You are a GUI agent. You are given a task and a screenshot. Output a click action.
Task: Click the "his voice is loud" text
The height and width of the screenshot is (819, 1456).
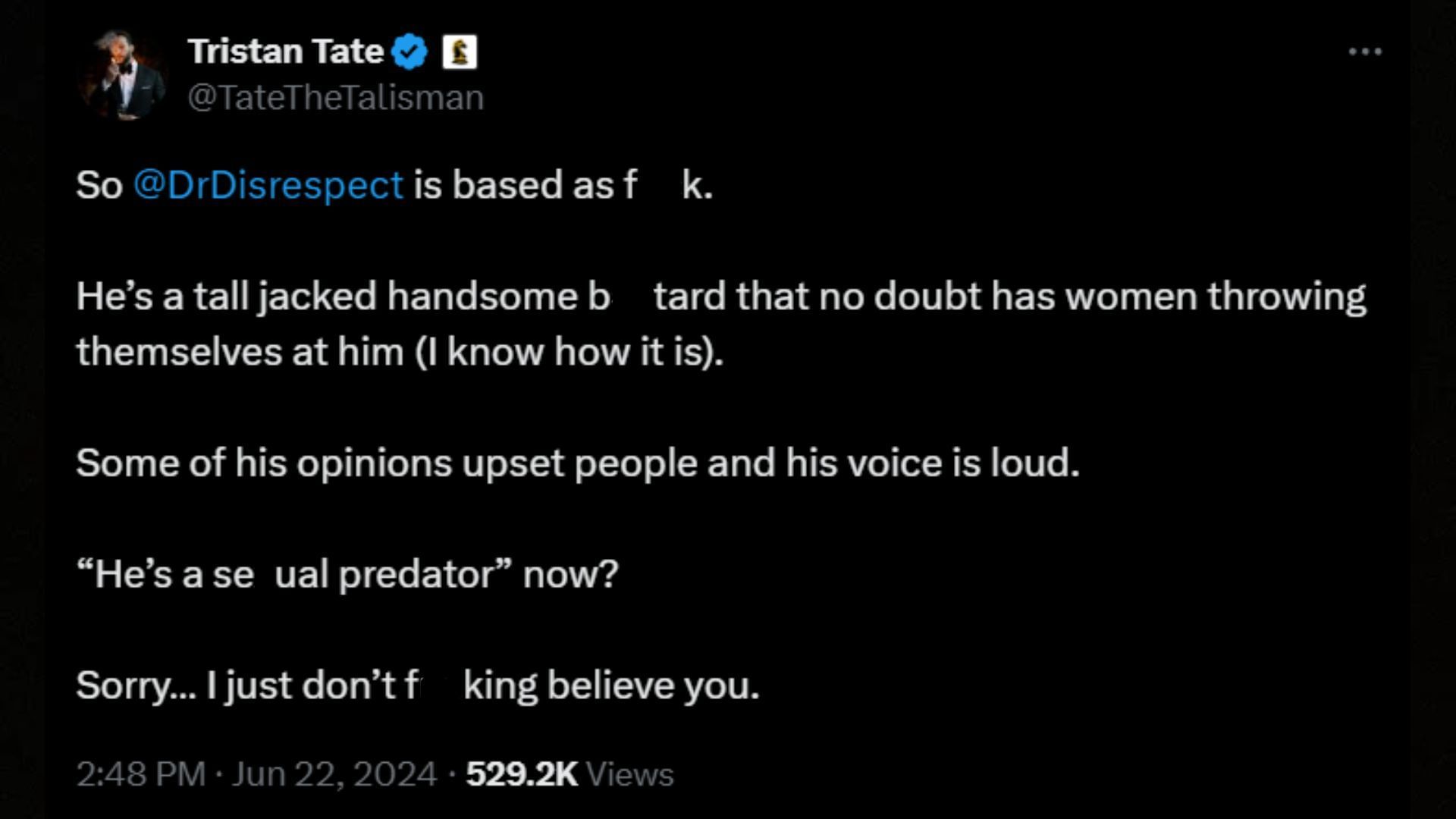point(932,463)
